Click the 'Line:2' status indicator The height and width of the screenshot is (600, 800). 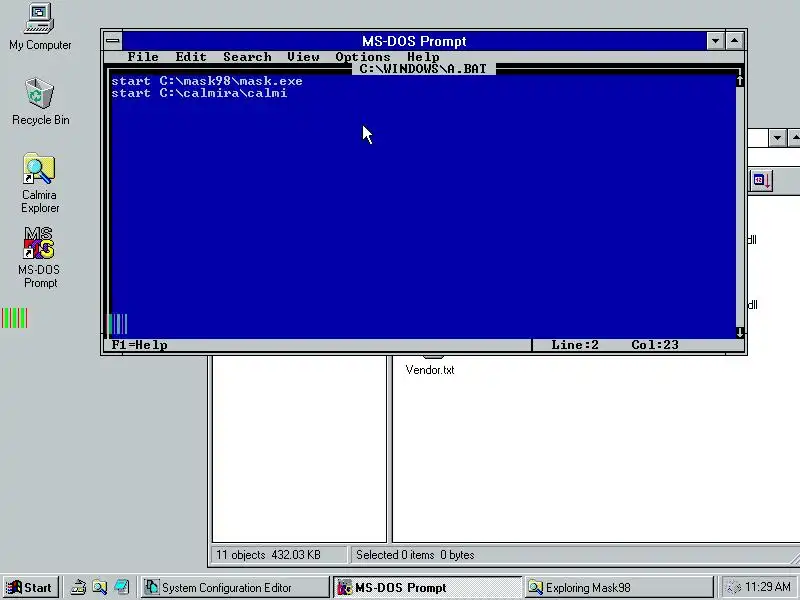574,345
